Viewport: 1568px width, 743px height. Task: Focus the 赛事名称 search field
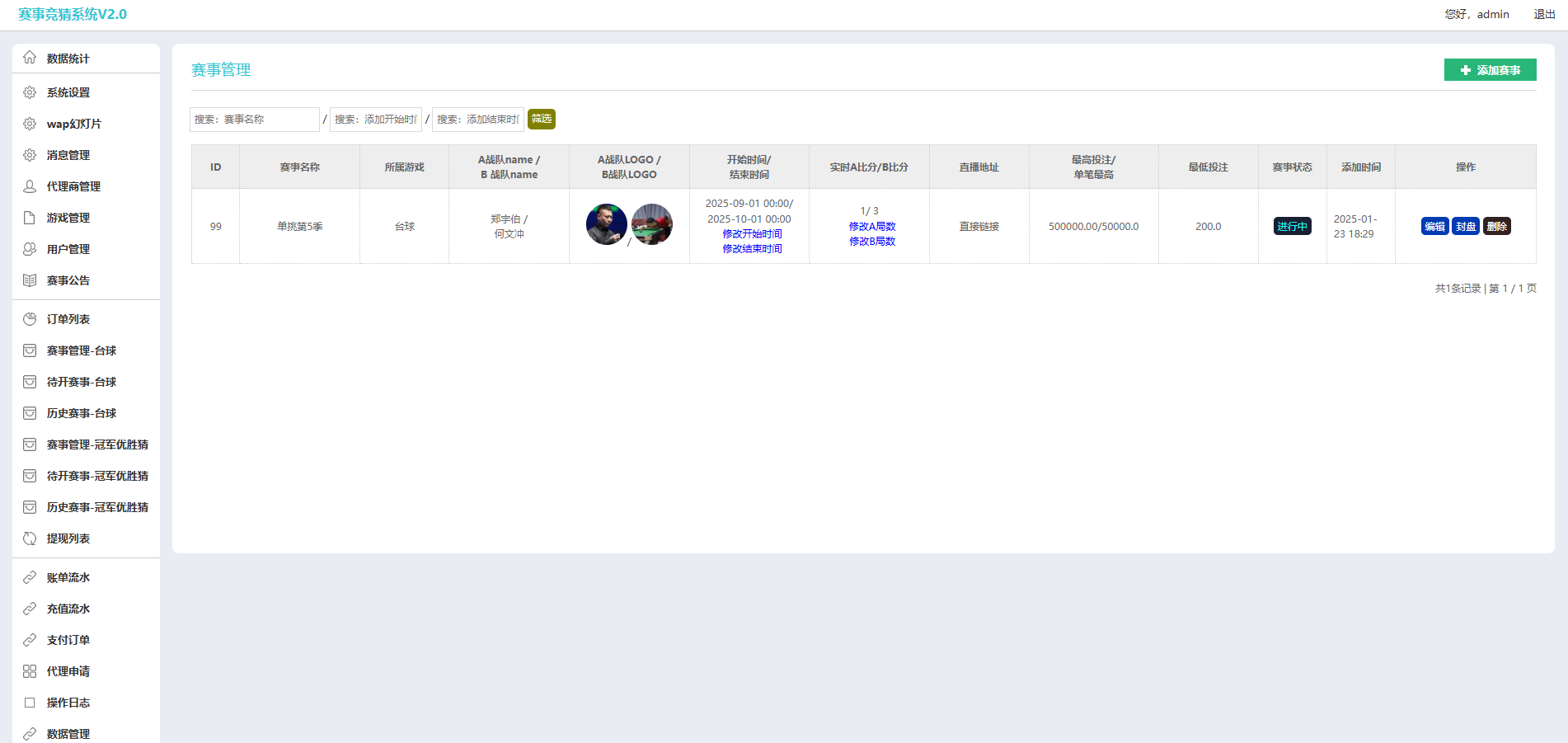pos(254,120)
